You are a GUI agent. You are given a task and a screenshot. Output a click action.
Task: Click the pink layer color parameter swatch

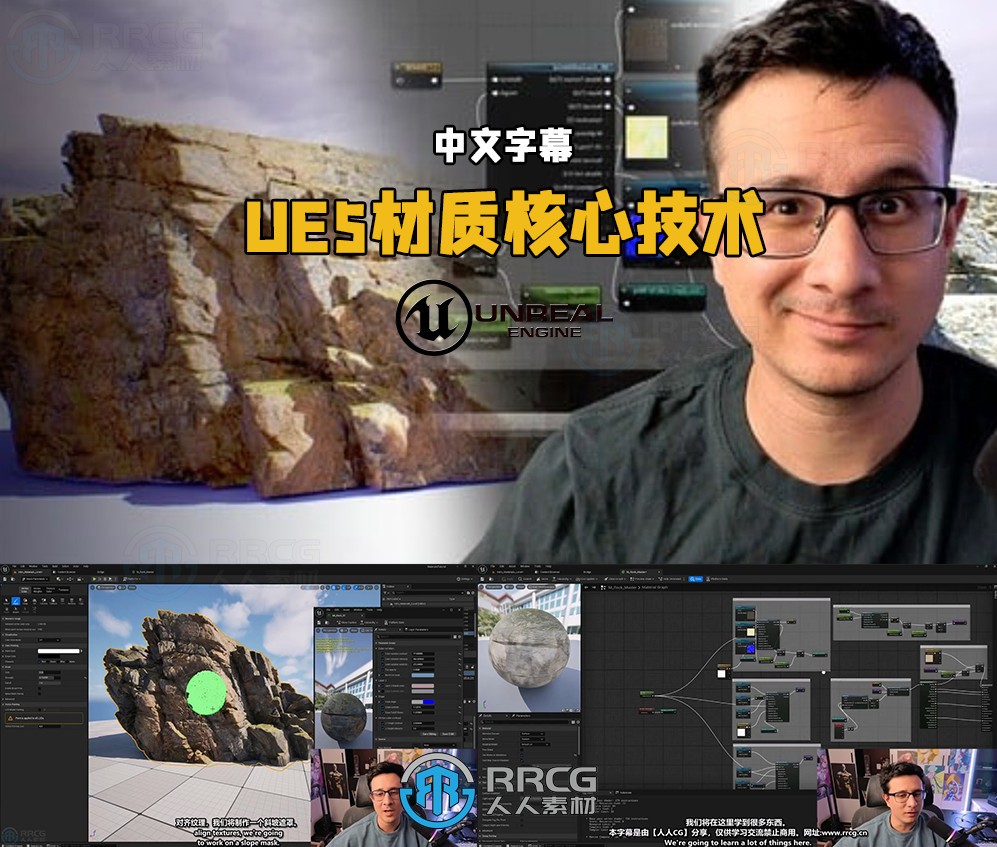point(423,685)
